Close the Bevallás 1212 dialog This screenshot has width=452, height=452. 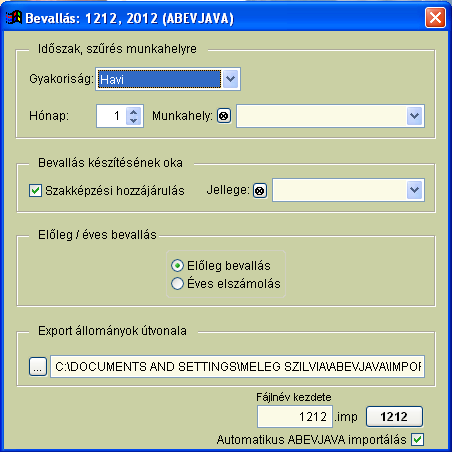pos(435,17)
